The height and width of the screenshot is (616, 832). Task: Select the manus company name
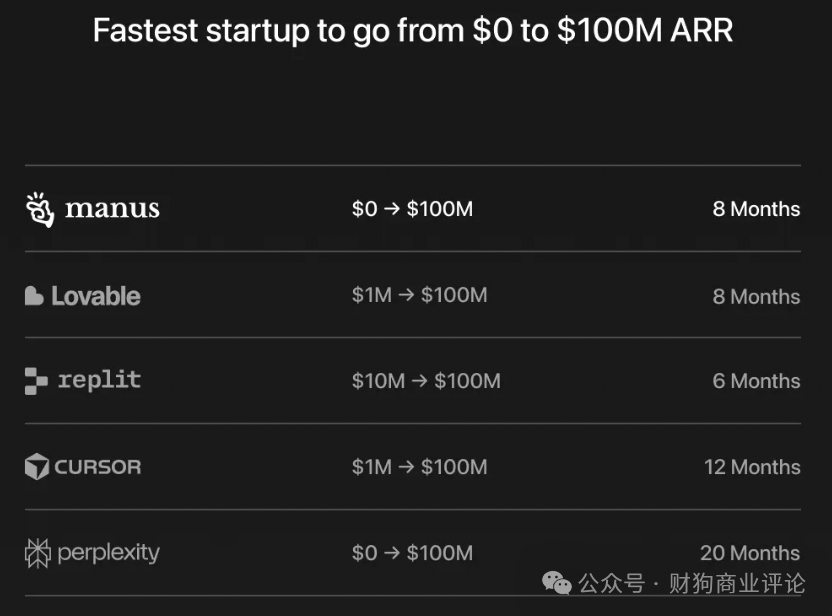pos(112,209)
